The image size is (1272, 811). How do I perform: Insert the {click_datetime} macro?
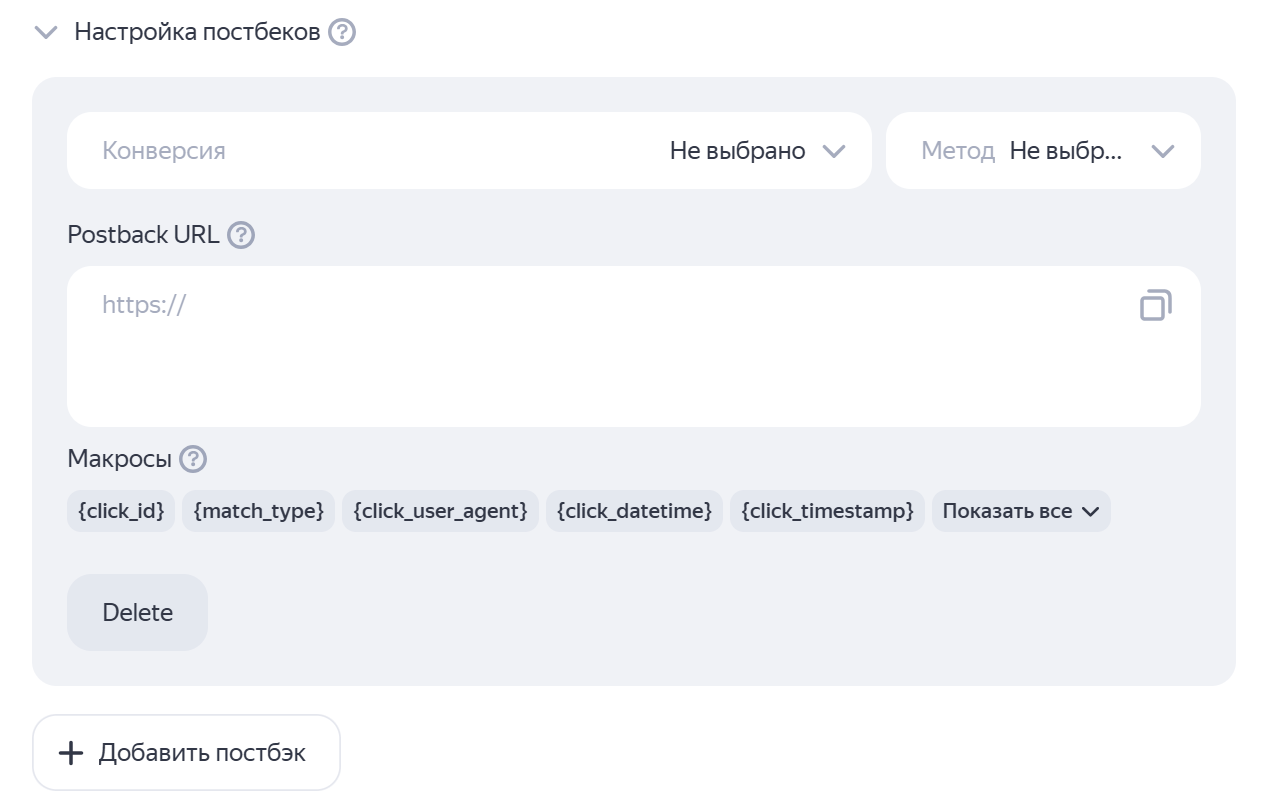pyautogui.click(x=634, y=511)
